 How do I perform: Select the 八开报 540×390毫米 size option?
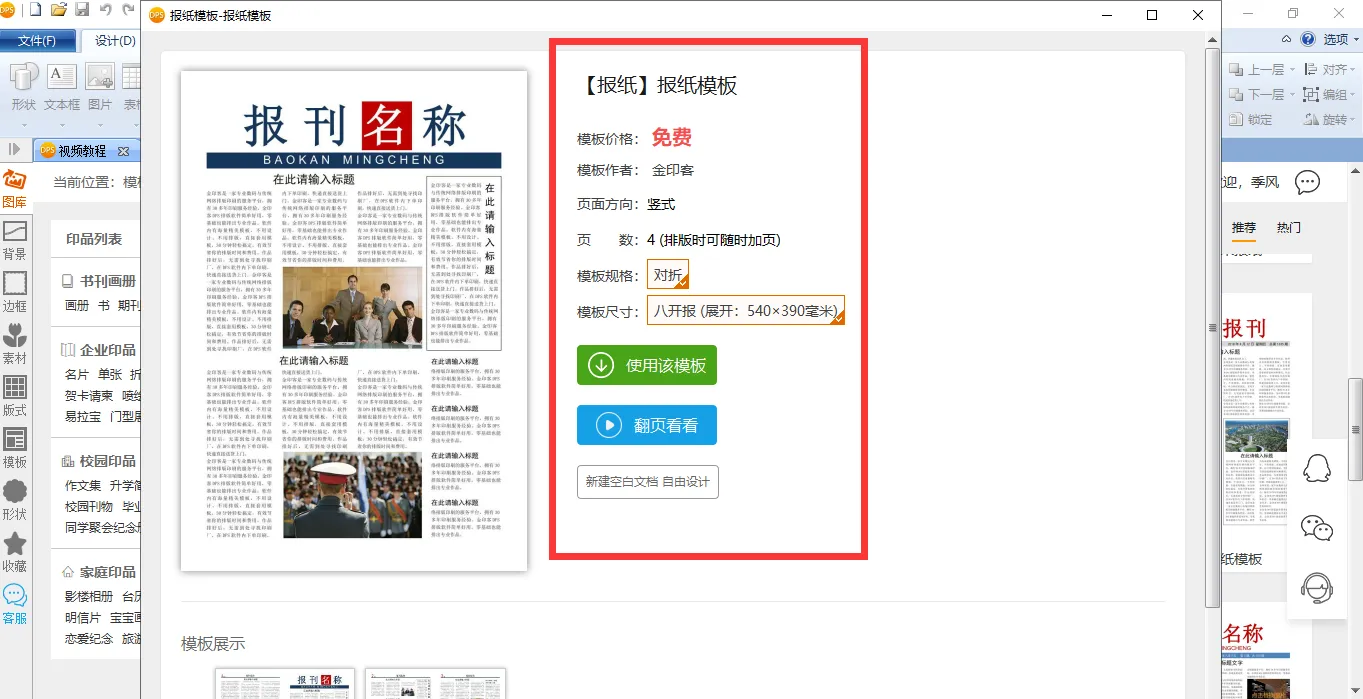pos(746,311)
